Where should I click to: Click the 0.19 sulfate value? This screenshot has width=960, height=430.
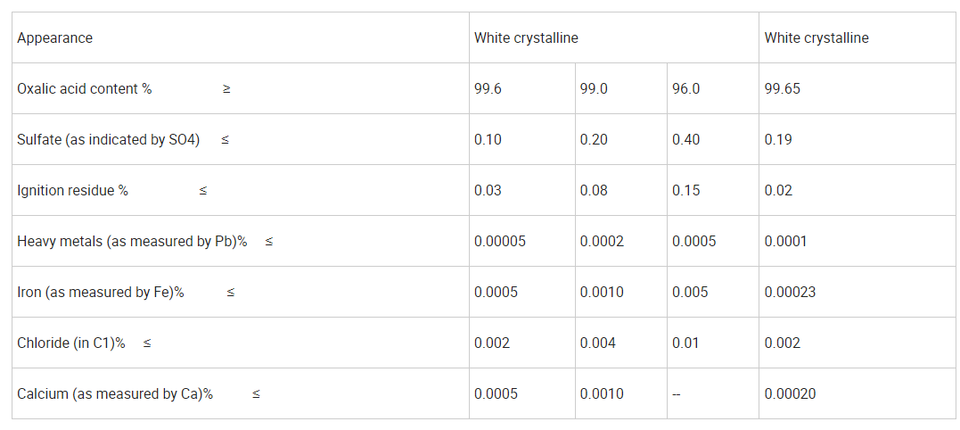pos(778,140)
